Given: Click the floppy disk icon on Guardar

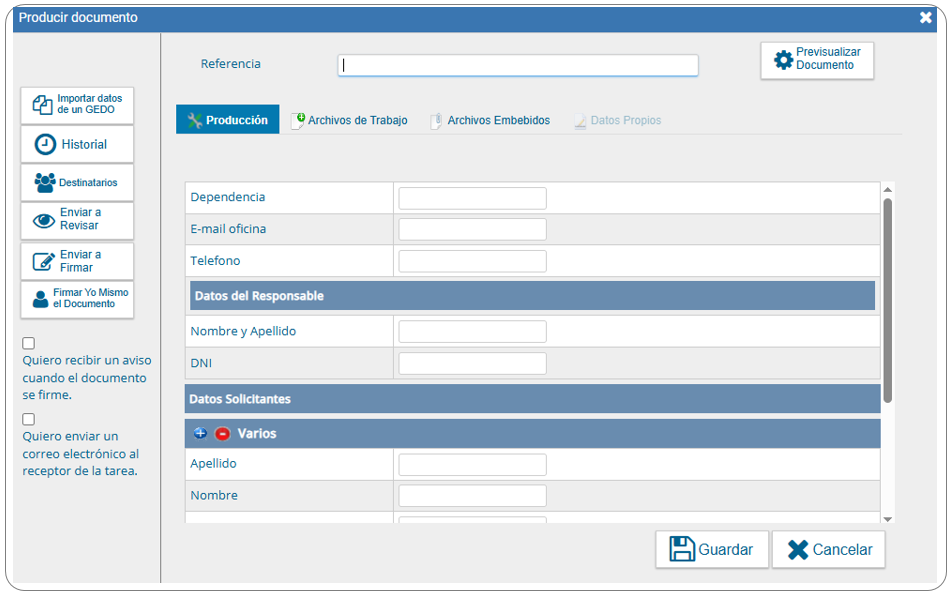Looking at the screenshot, I should [x=682, y=549].
